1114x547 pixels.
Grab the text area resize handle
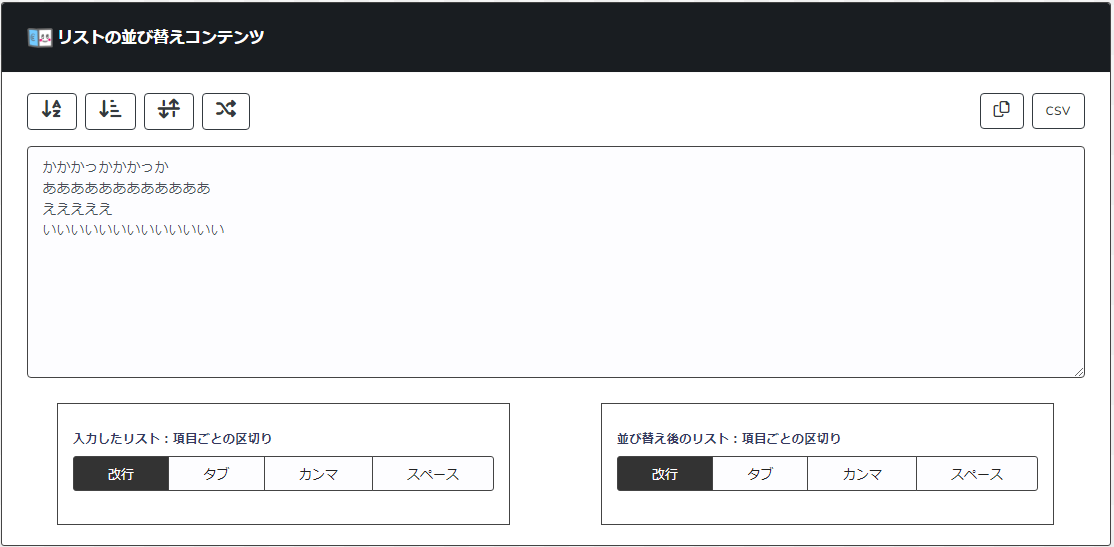point(1079,372)
